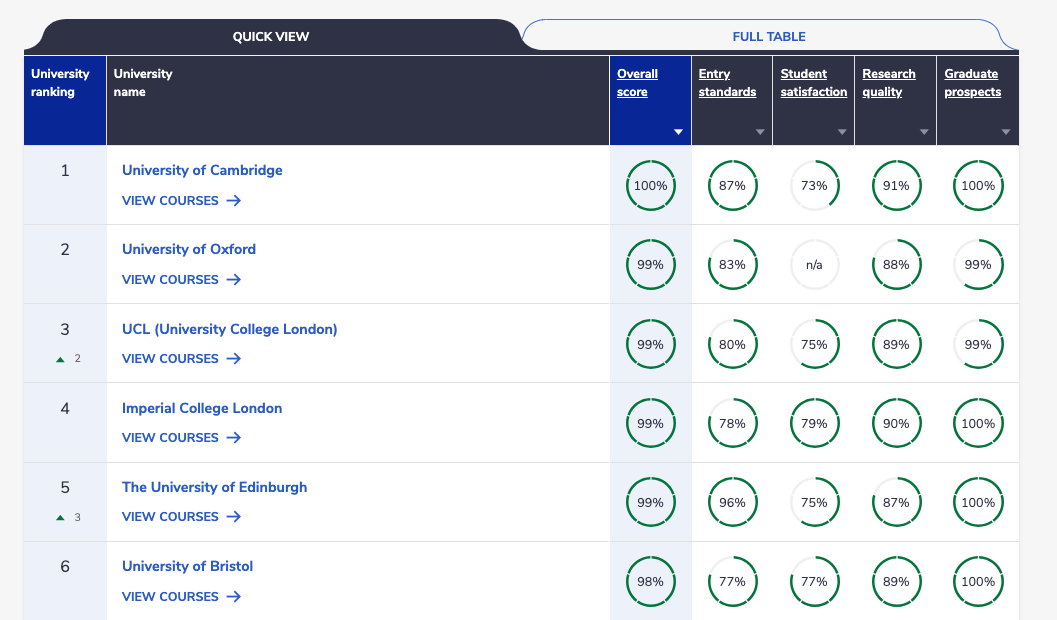Open the Overall score sort dropdown
Viewport: 1057px width, 620px height.
677,130
